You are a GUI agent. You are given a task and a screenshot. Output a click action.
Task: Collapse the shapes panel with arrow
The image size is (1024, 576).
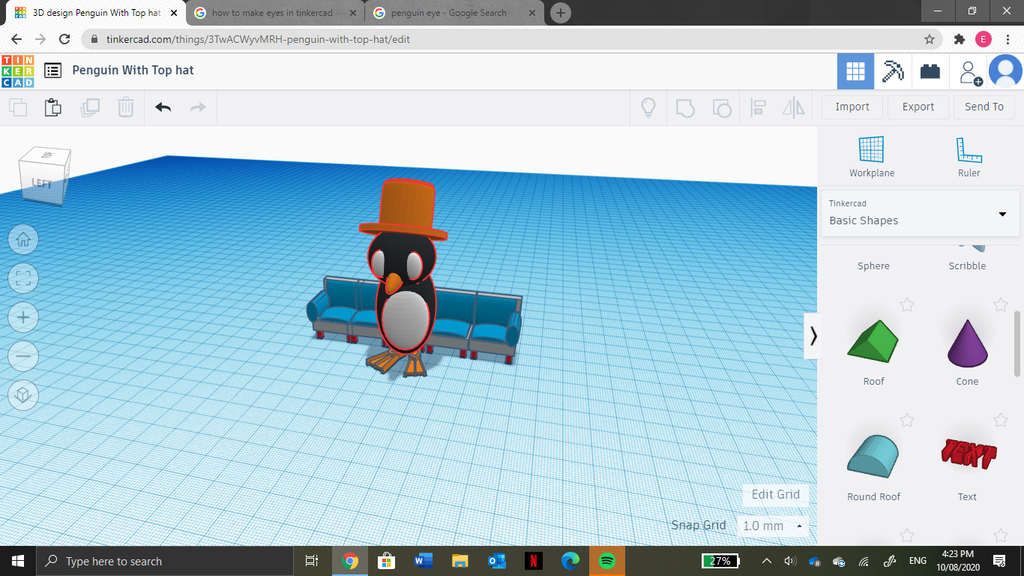point(812,336)
